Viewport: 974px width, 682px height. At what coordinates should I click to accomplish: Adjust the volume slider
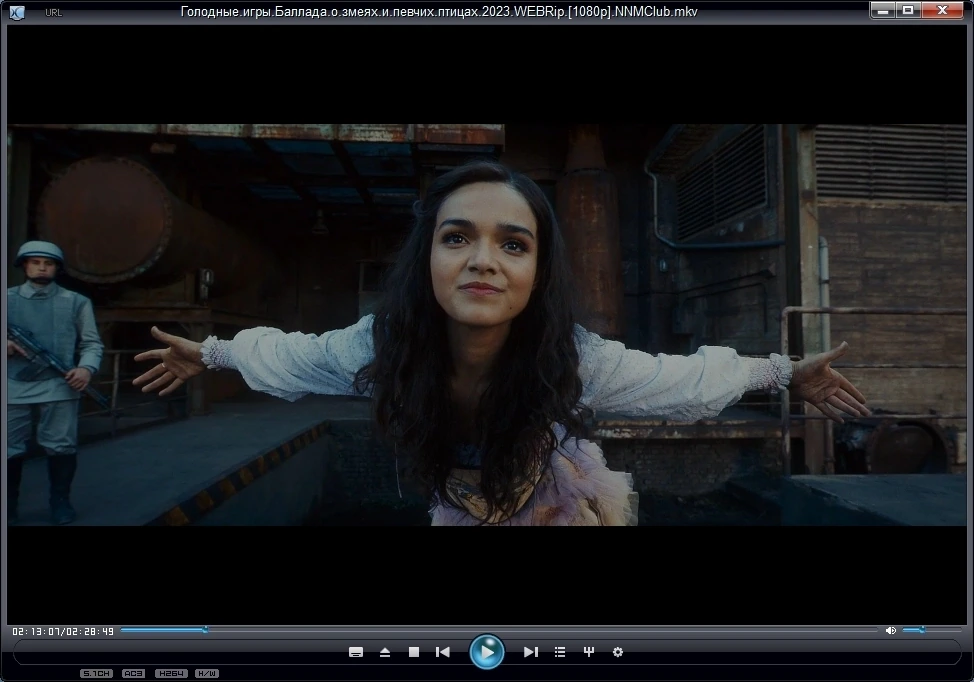pos(932,630)
